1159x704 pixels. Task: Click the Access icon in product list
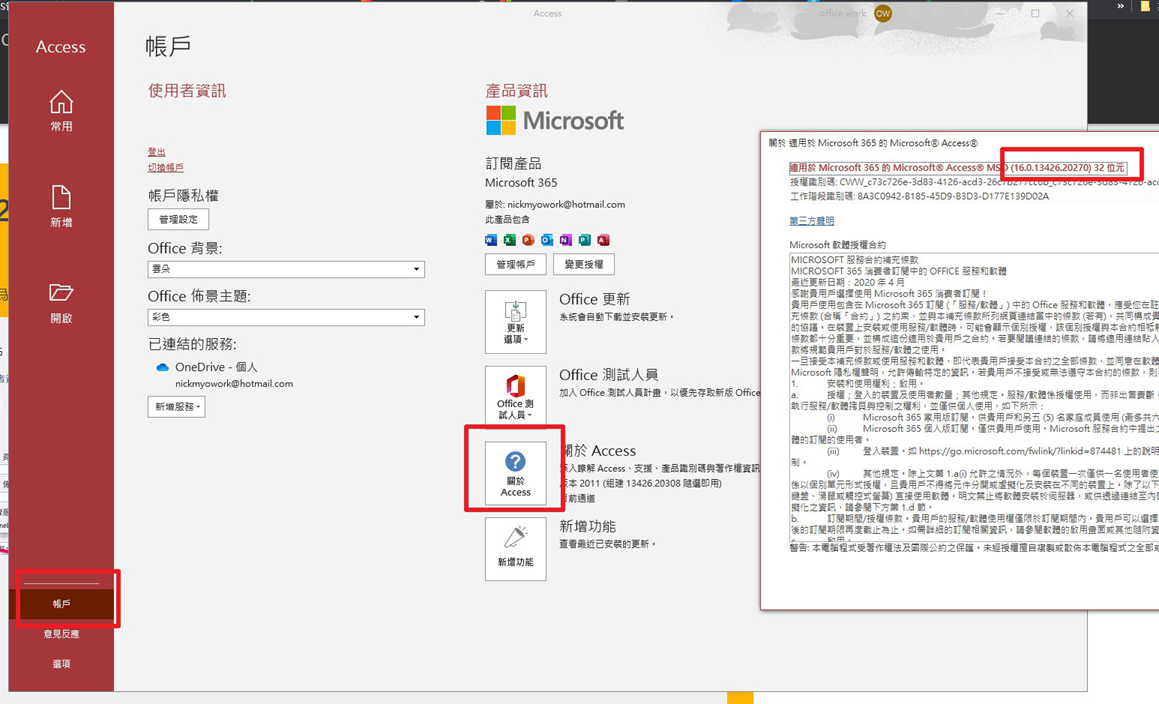pos(603,240)
